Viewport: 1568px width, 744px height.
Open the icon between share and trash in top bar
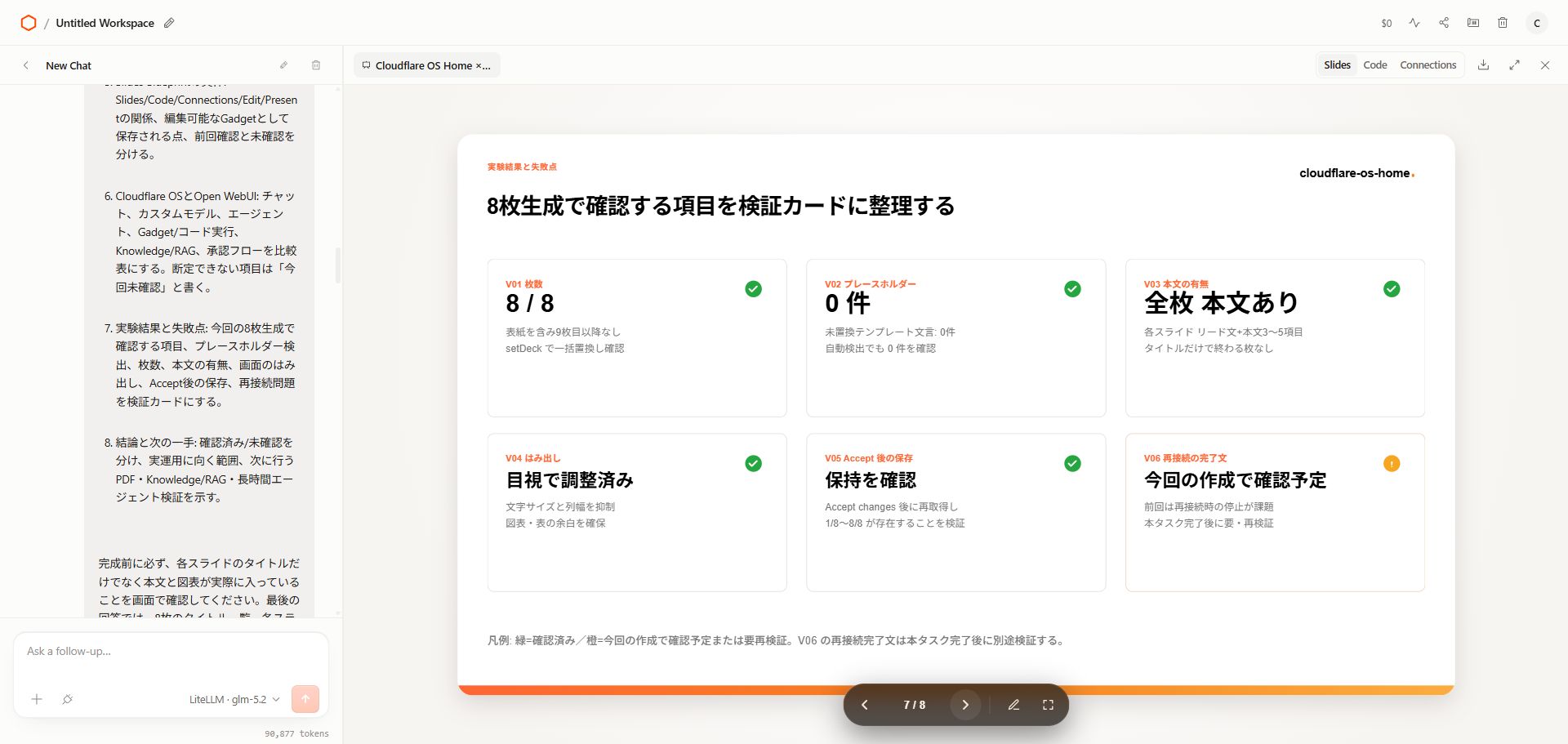(x=1473, y=23)
